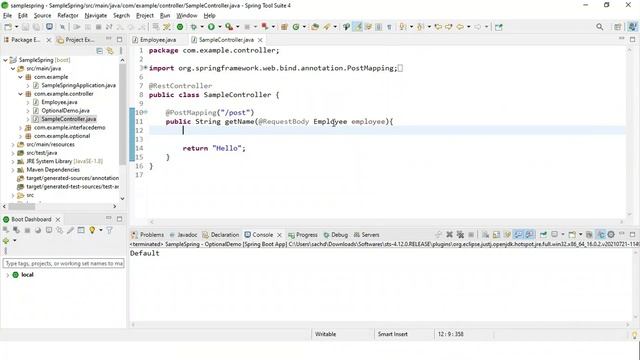Click the editor horizontal scrollbar

click(x=387, y=222)
